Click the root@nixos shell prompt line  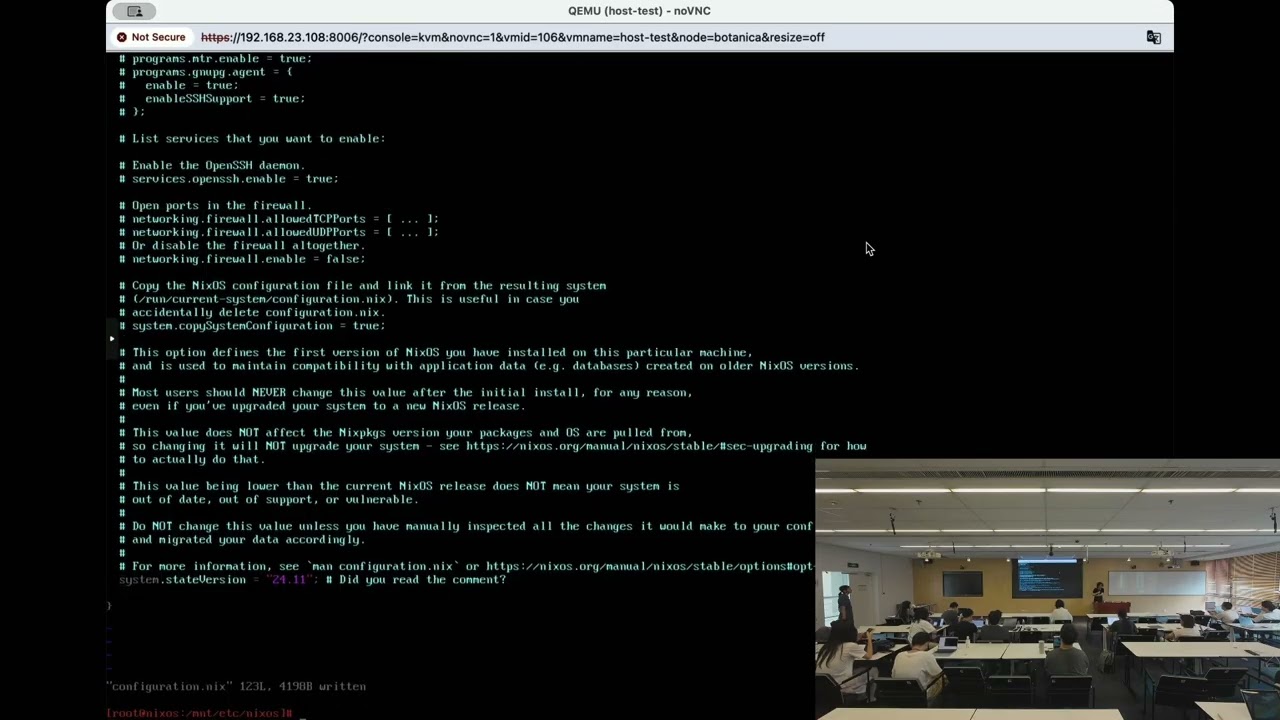point(199,713)
